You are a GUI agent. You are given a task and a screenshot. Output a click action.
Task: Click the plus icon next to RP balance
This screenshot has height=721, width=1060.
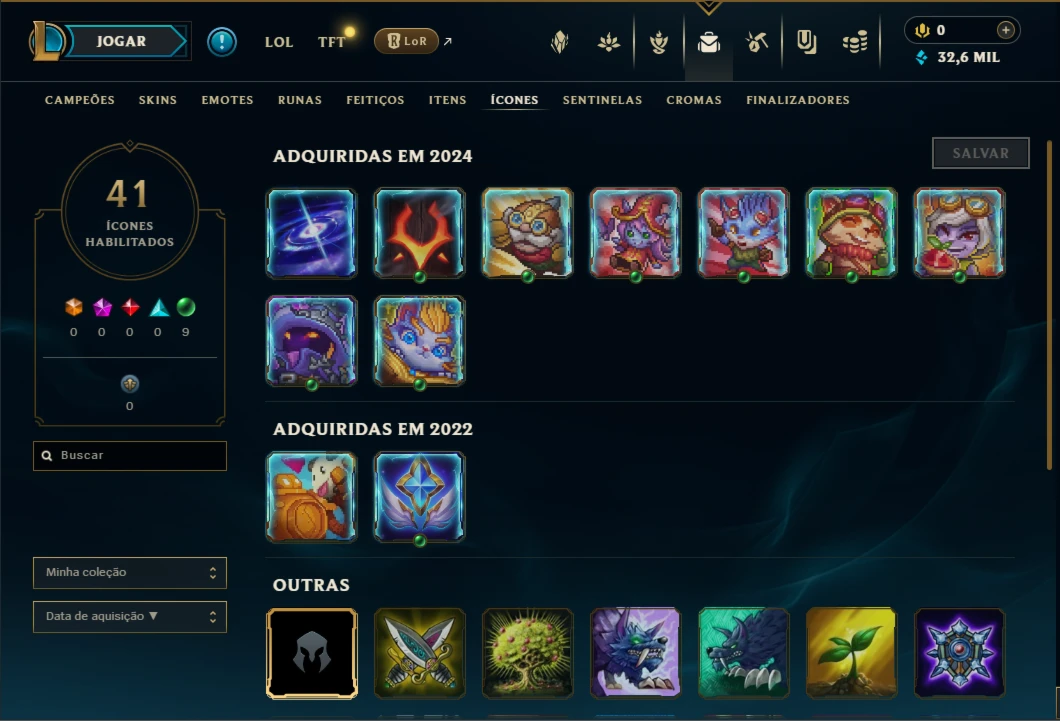click(1006, 30)
